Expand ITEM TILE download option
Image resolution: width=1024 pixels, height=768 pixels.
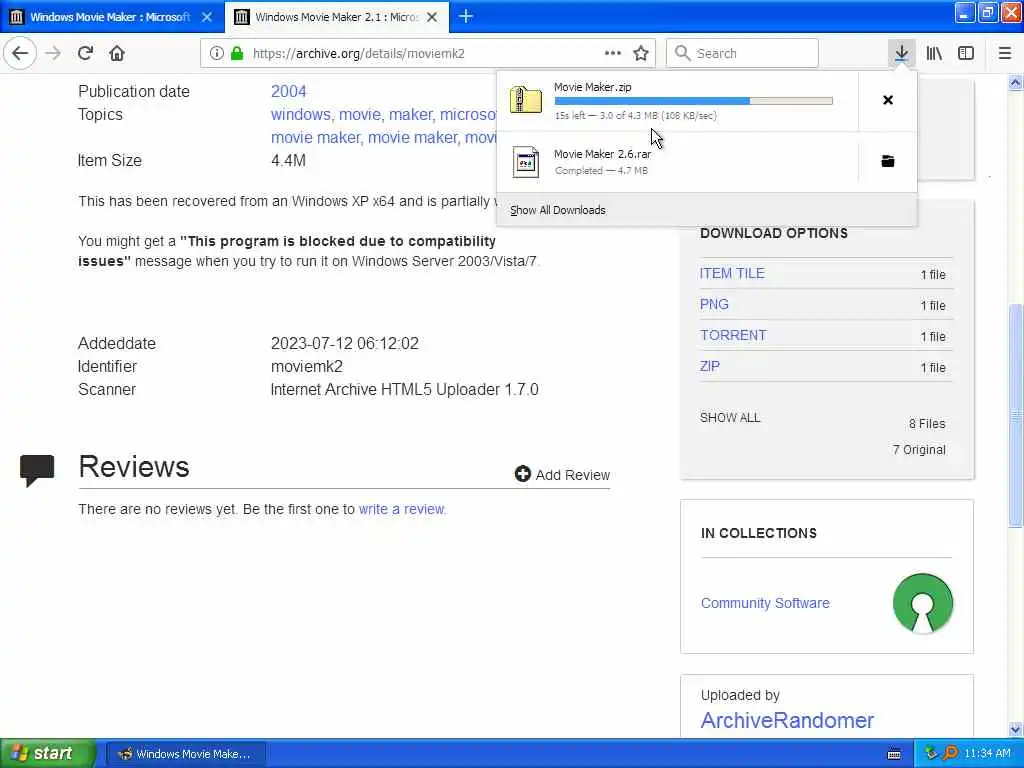(732, 274)
